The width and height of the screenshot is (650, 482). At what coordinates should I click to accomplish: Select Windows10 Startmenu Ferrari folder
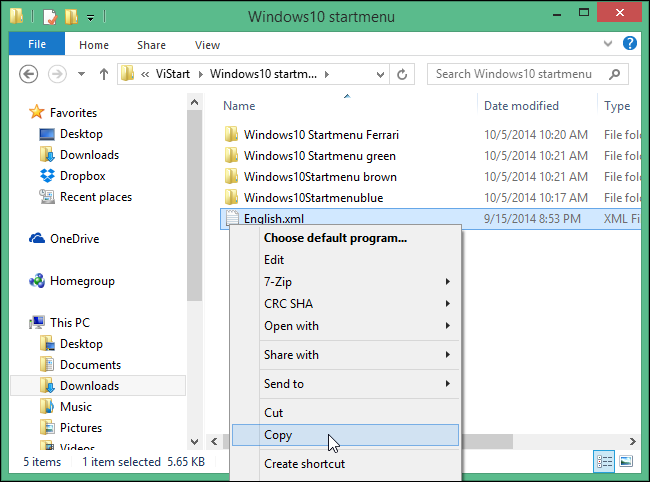[321, 135]
